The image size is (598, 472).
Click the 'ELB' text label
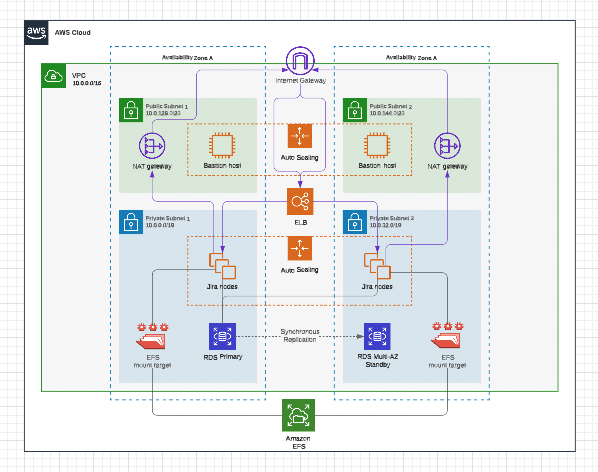coord(301,222)
